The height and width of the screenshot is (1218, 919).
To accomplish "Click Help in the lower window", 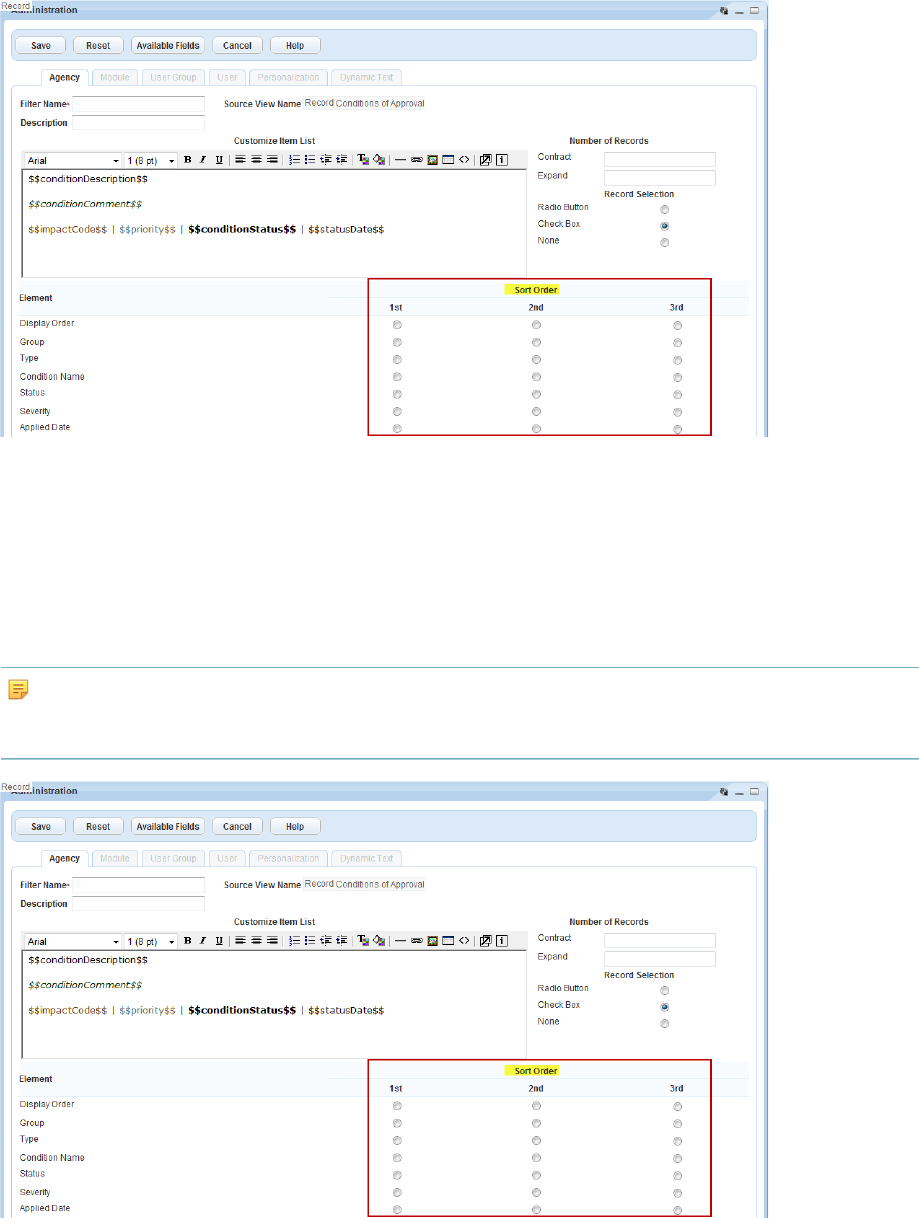I will [x=295, y=826].
